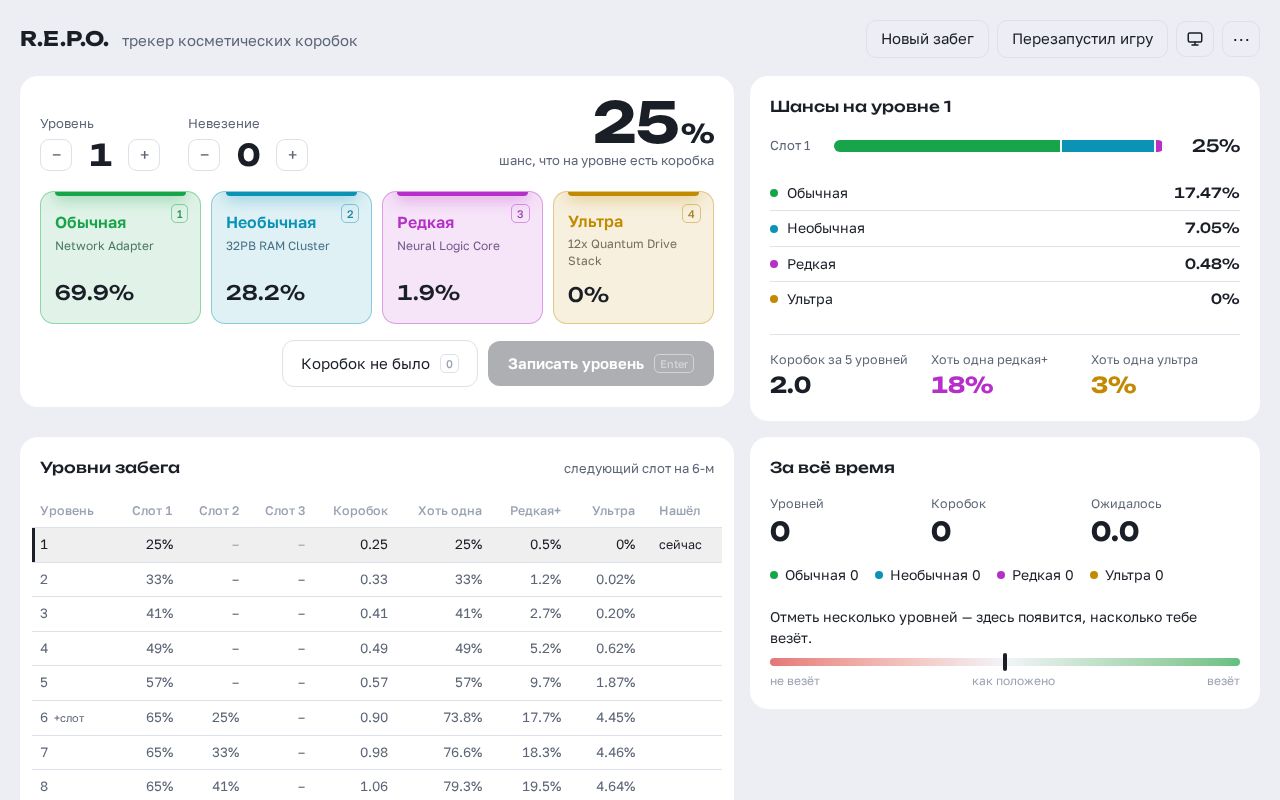1280x800 pixels.
Task: Click the следующий слот на 6-м note
Action: 639,469
